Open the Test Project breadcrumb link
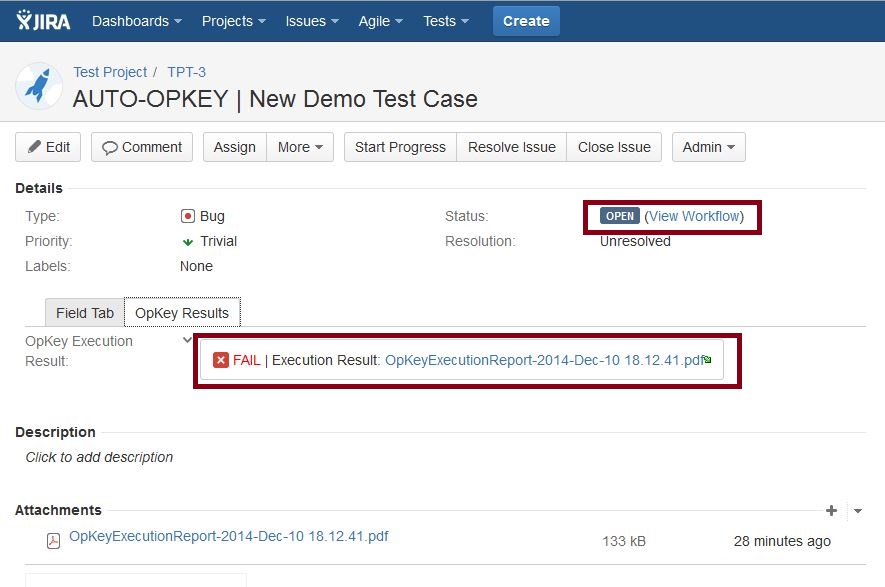Screen dimensions: 885x587 pyautogui.click(x=110, y=72)
